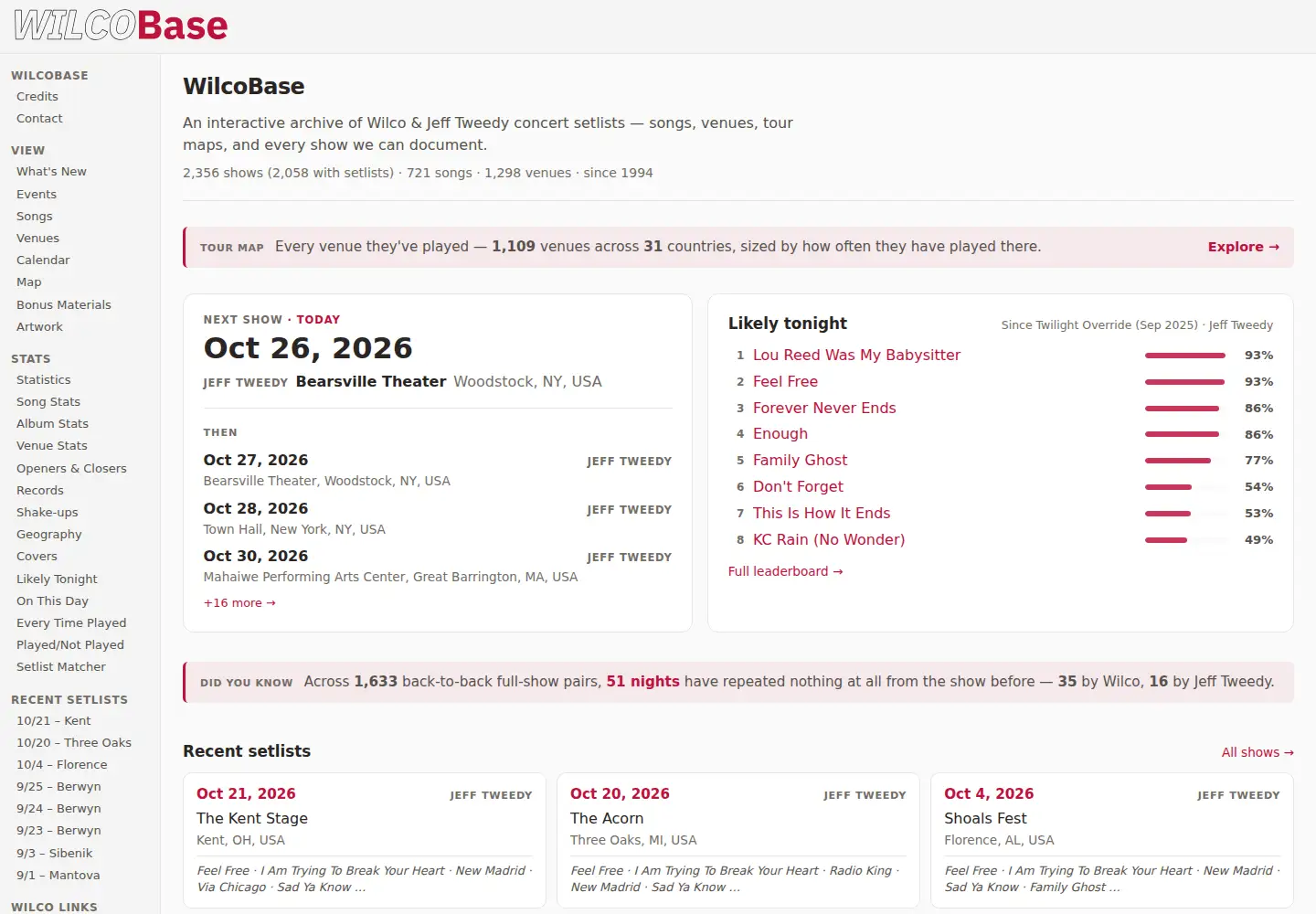Open On This Day
The height and width of the screenshot is (914, 1316).
pyautogui.click(x=52, y=601)
